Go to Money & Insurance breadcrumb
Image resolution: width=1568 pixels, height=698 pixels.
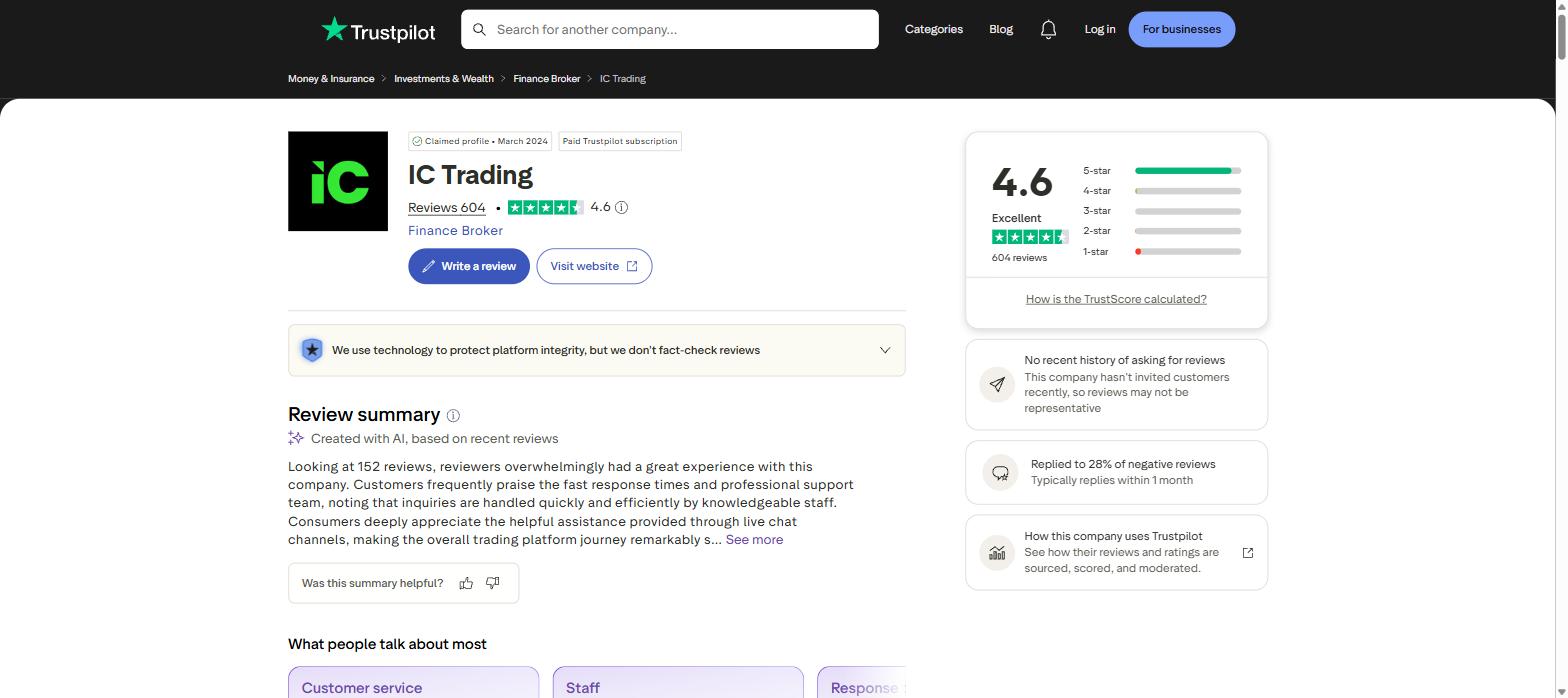tap(331, 79)
